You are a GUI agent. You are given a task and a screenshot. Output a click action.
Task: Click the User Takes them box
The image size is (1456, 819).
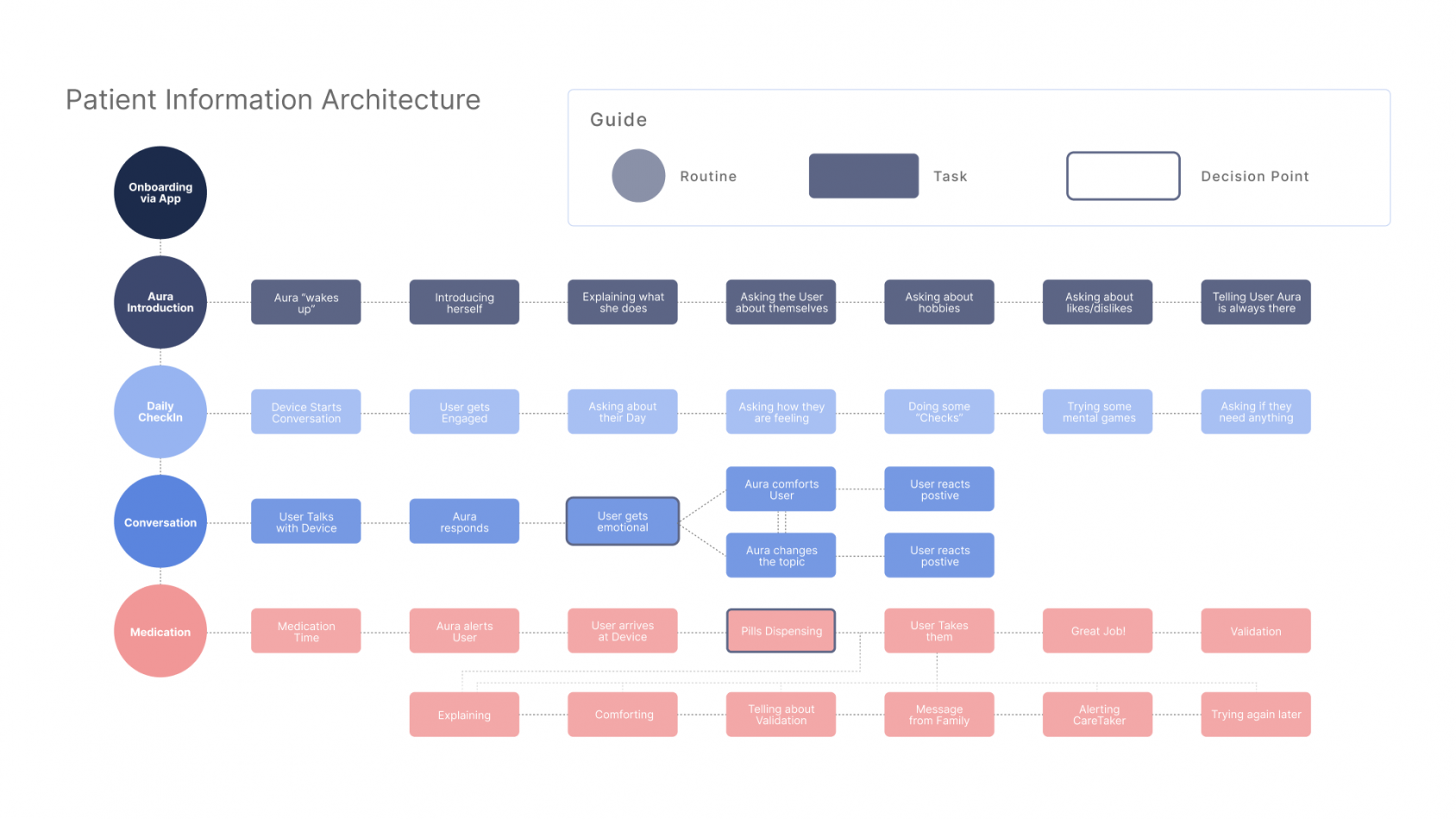(939, 630)
